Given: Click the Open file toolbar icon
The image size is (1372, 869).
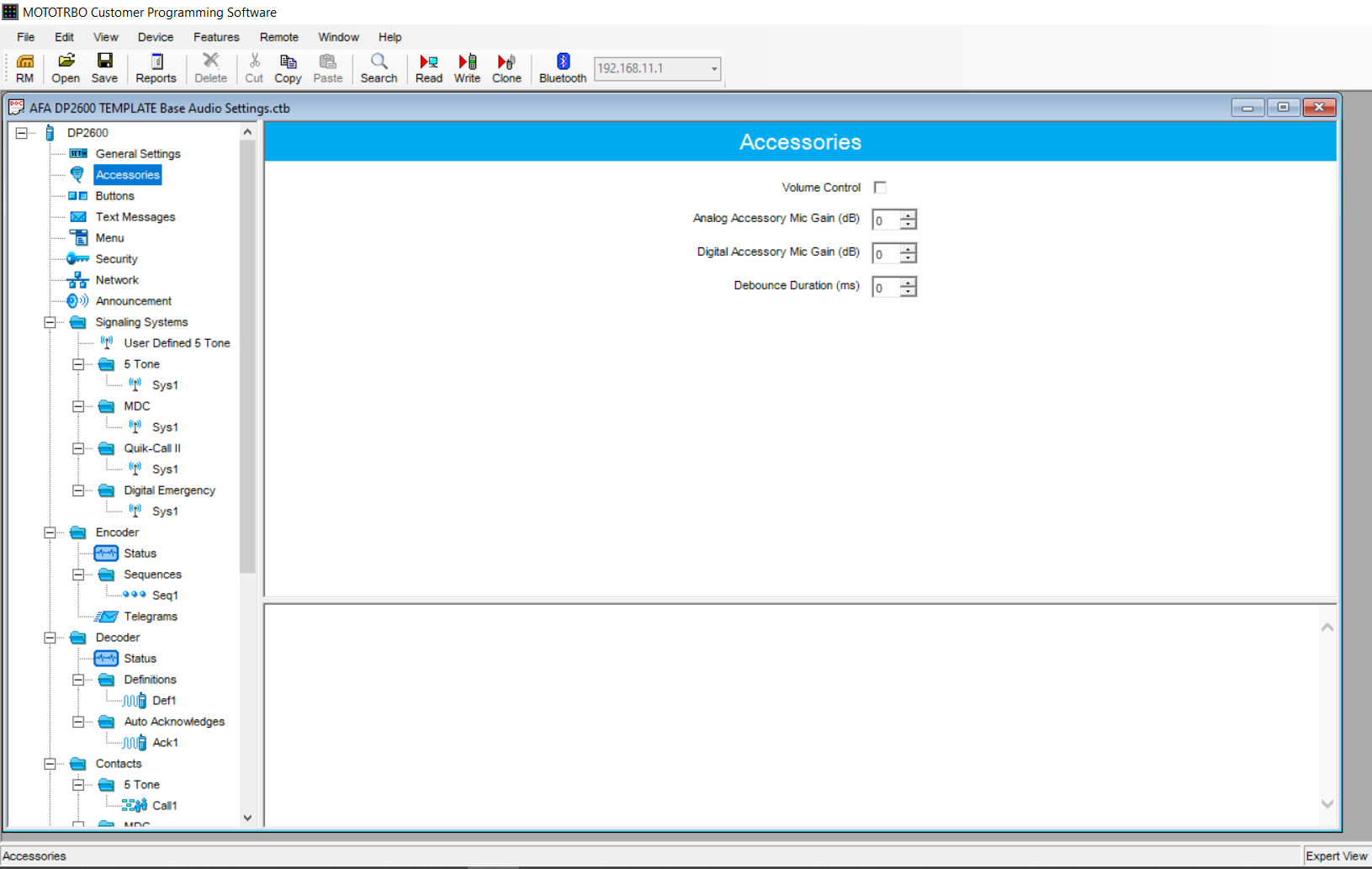Looking at the screenshot, I should tap(66, 68).
